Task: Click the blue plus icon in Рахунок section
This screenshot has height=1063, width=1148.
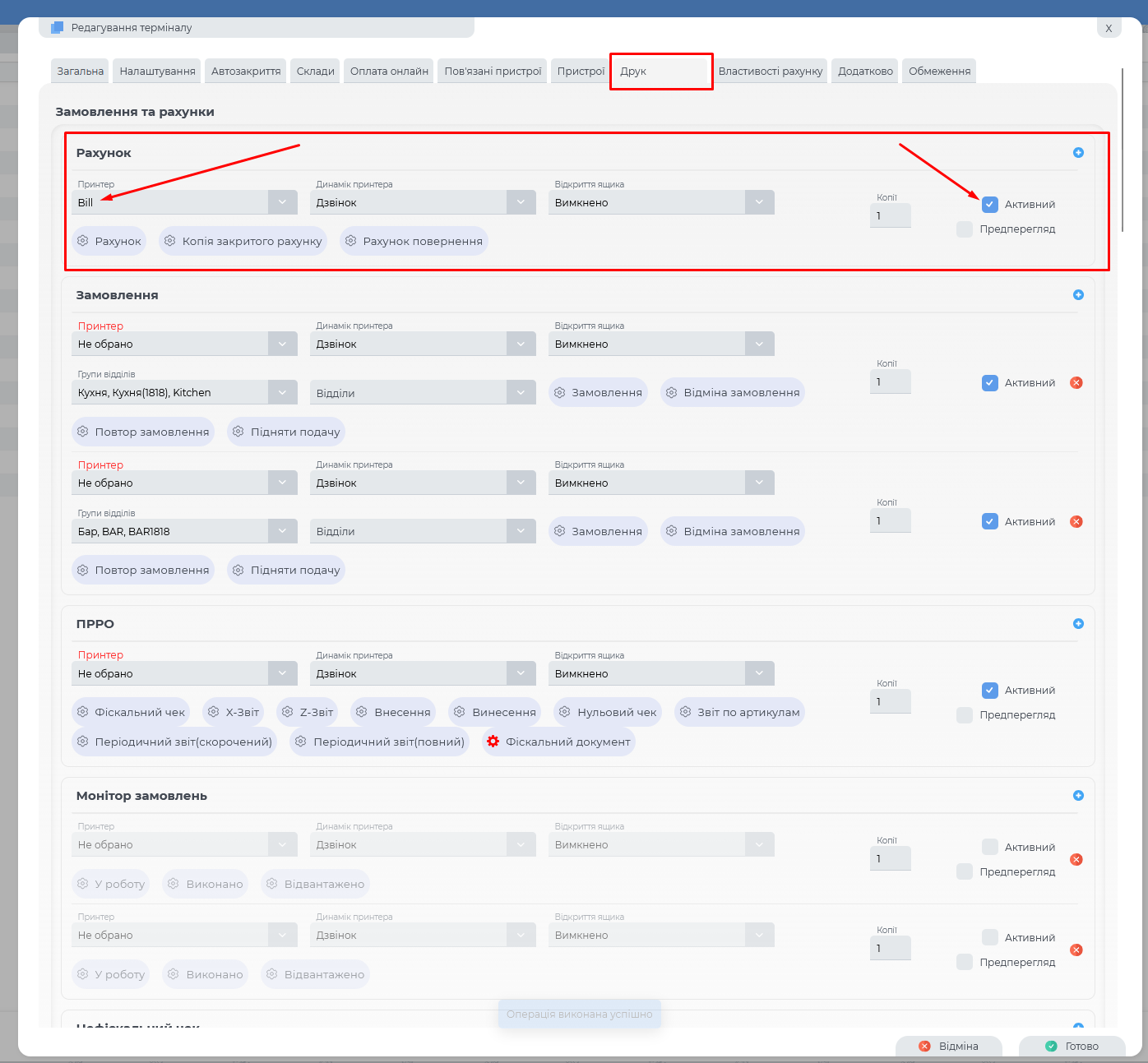Action: (x=1078, y=153)
